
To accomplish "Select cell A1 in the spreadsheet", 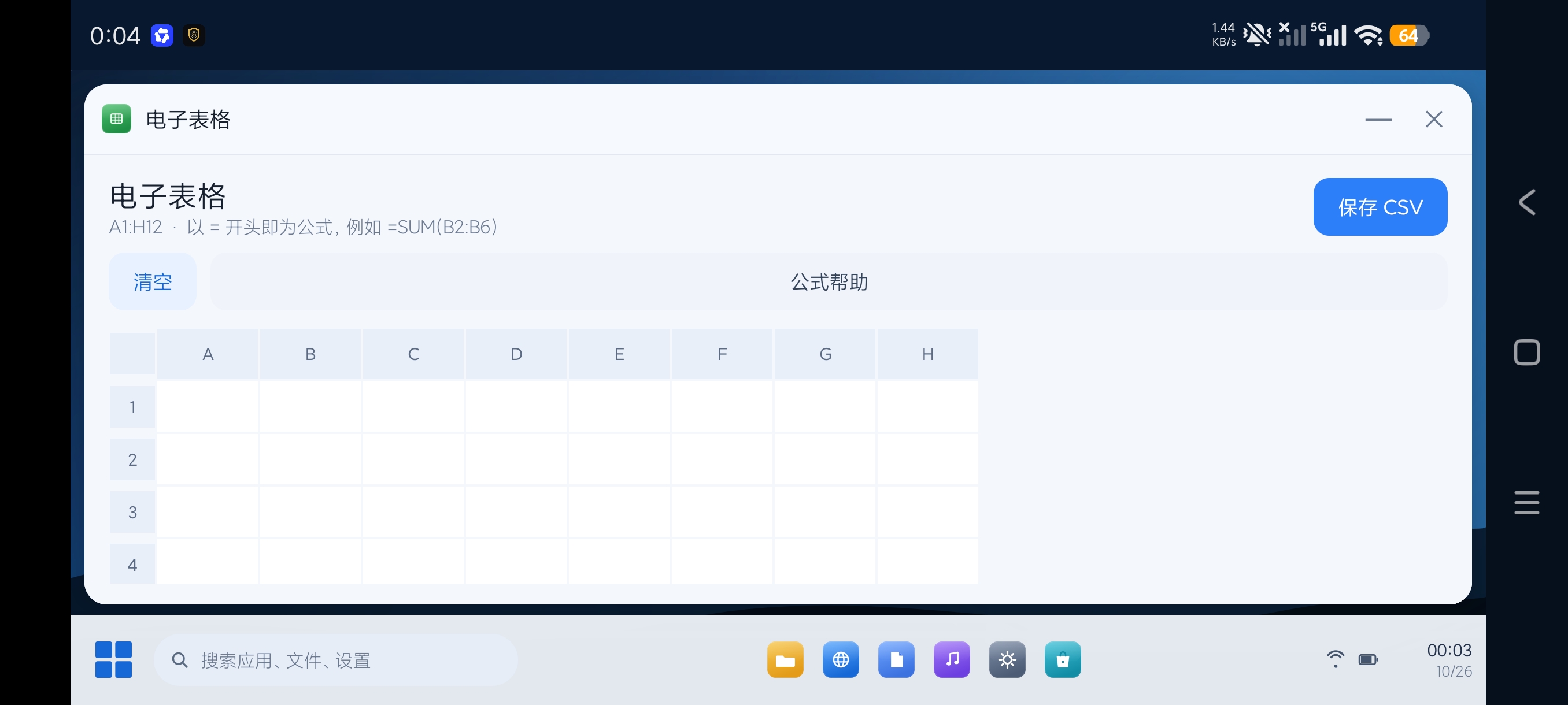I will coord(208,406).
